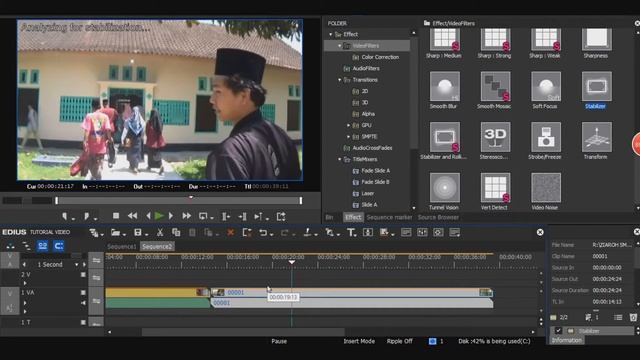
Task: Open the title creation T tool
Action: [x=350, y=233]
